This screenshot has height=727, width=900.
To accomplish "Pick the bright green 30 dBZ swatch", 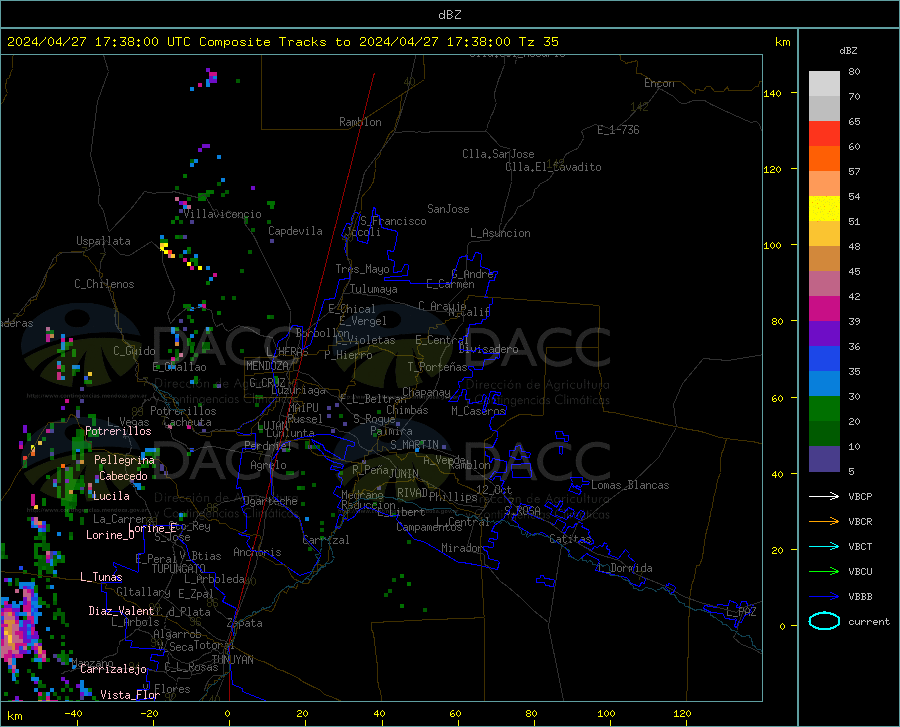I will click(824, 409).
